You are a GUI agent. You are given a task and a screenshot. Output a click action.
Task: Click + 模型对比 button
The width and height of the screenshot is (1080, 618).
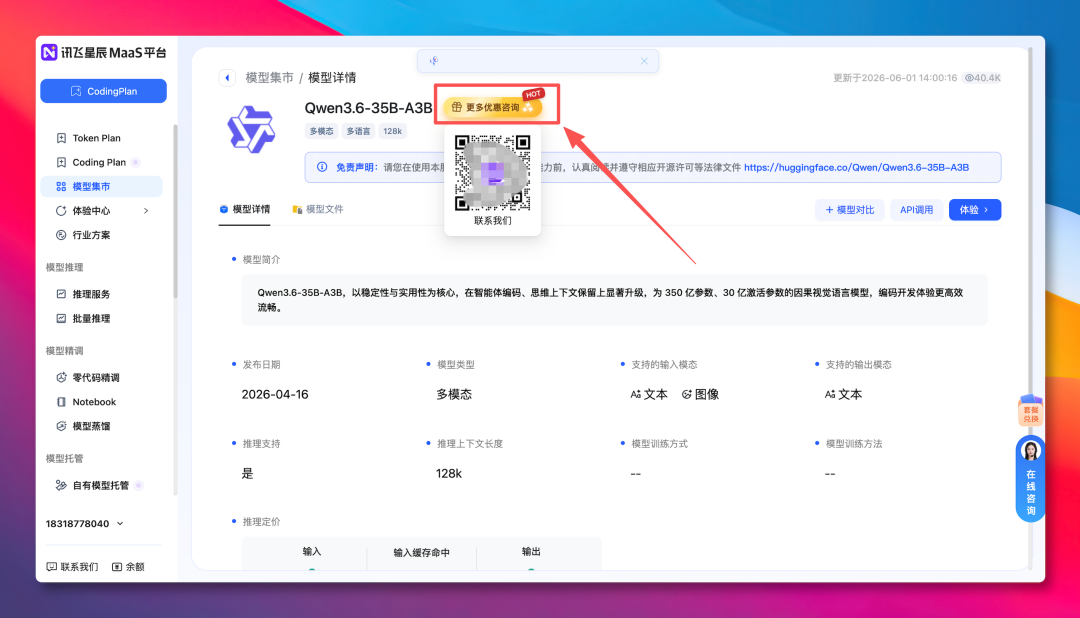(849, 209)
